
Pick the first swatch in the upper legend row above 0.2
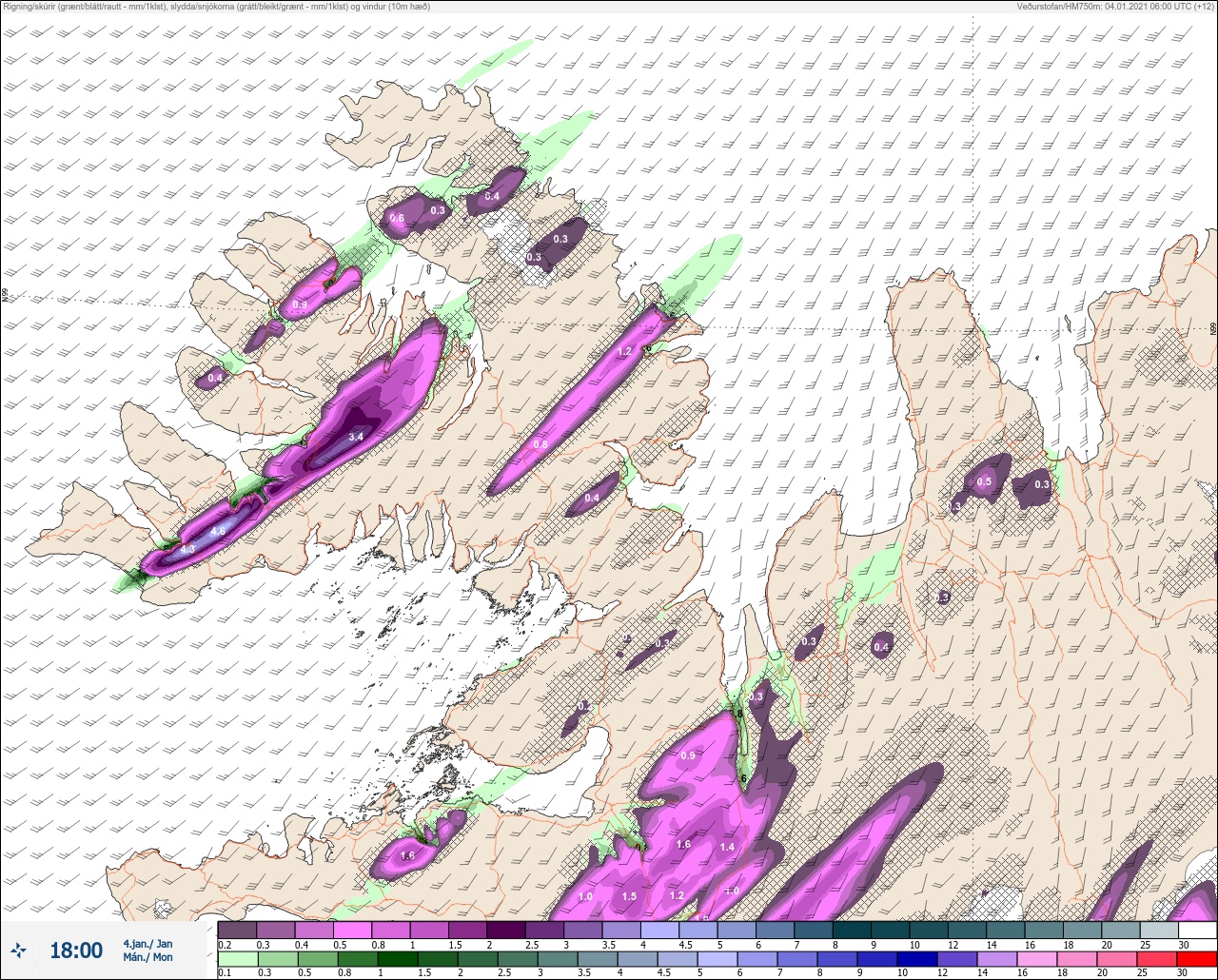pos(237,930)
